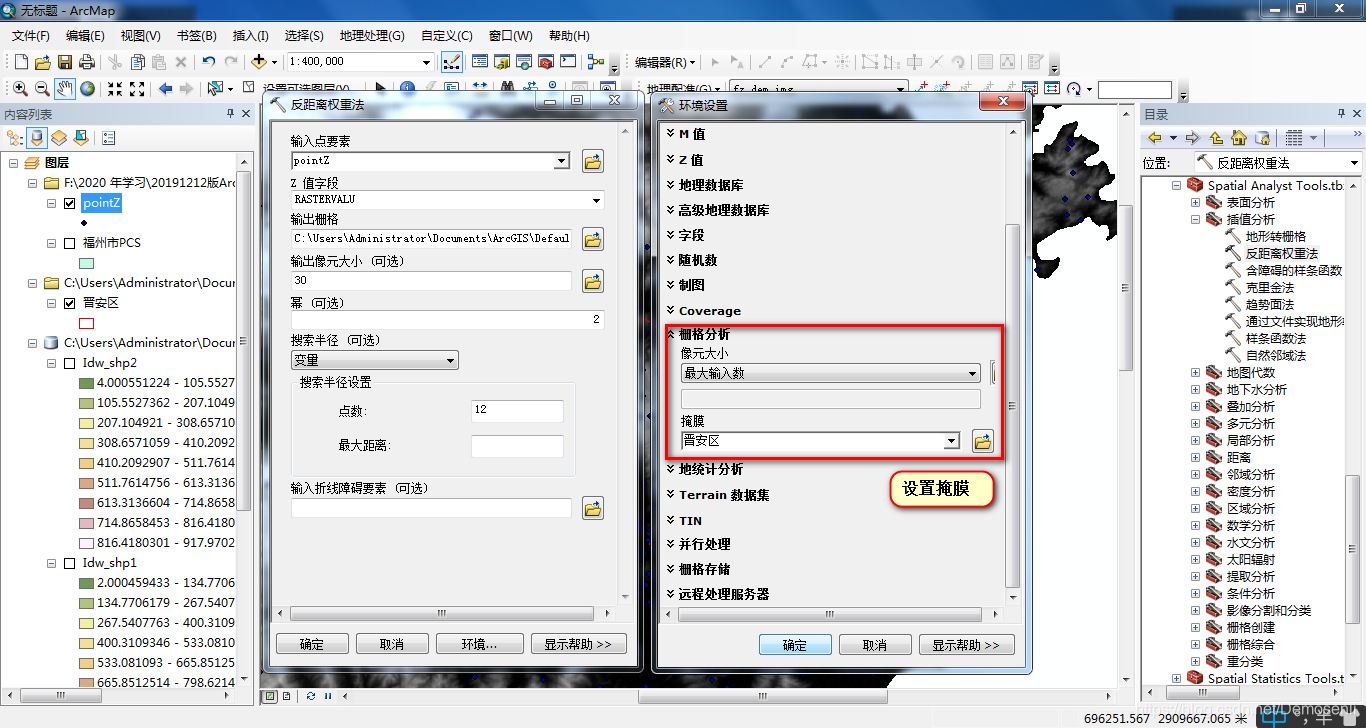The width and height of the screenshot is (1366, 728).
Task: Click 显示帮助 >> in 反距离权重法 dialog
Action: tap(579, 644)
